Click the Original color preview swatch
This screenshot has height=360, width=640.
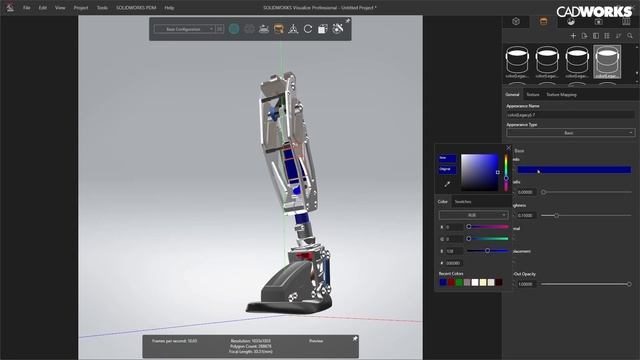tap(447, 169)
